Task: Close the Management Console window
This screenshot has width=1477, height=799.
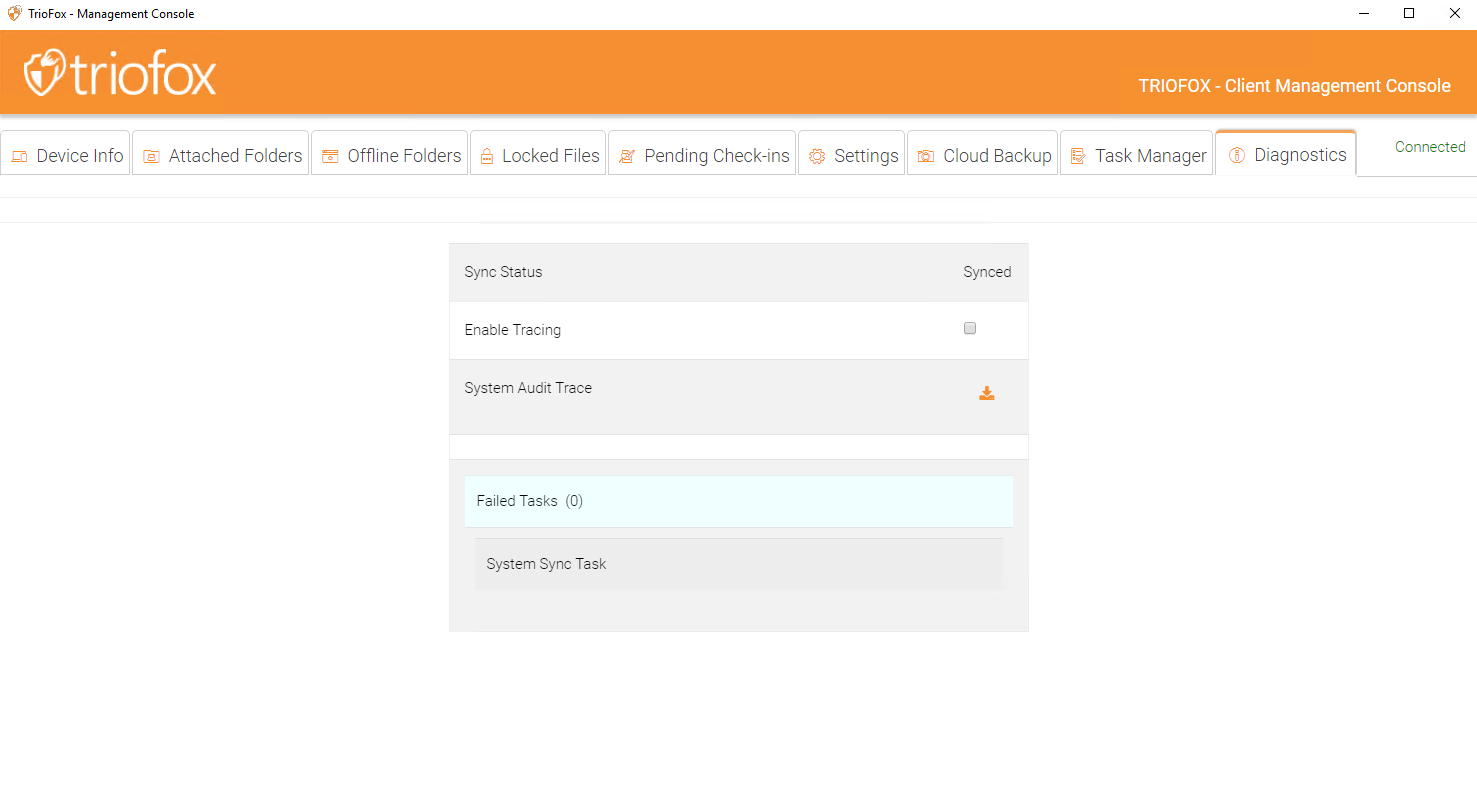Action: [1455, 14]
